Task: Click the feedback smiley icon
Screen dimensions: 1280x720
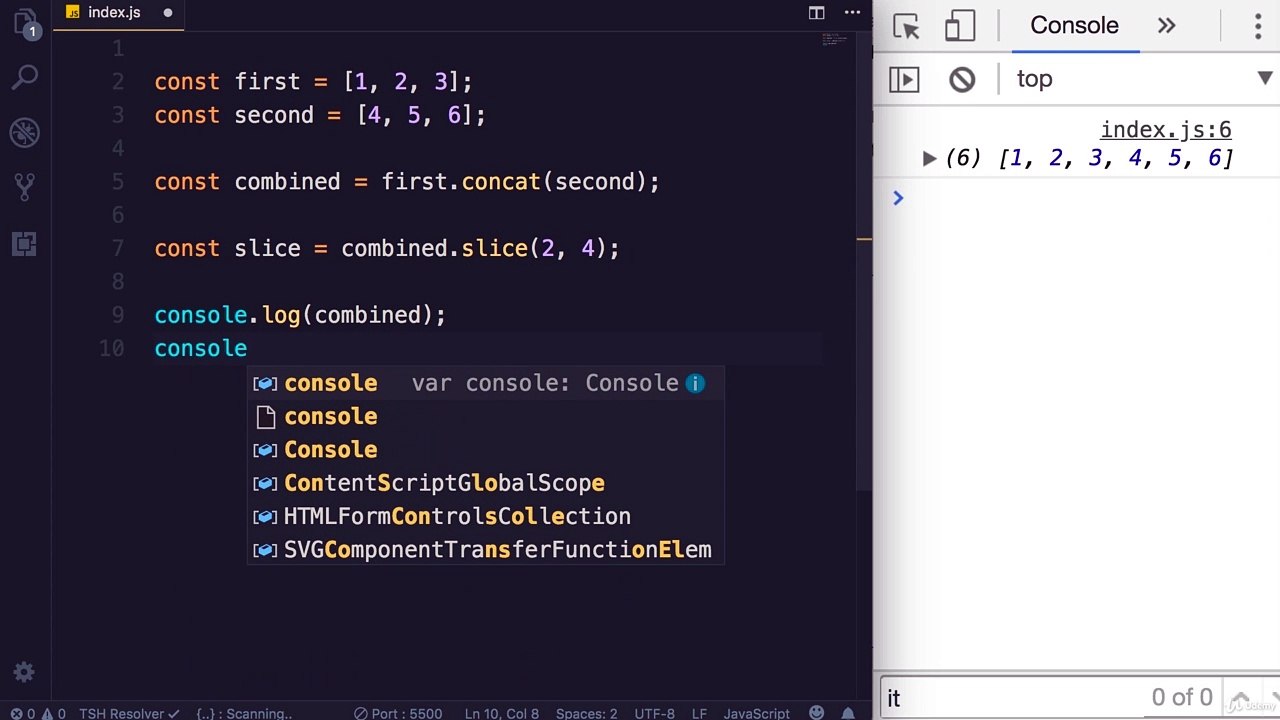Action: [x=817, y=713]
